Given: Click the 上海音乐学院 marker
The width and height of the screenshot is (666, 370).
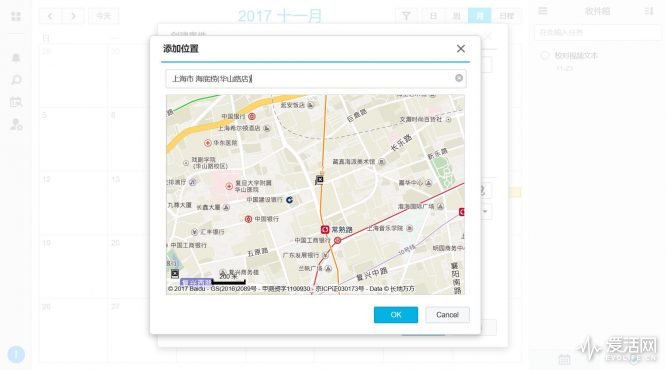Looking at the screenshot, I should [x=409, y=229].
